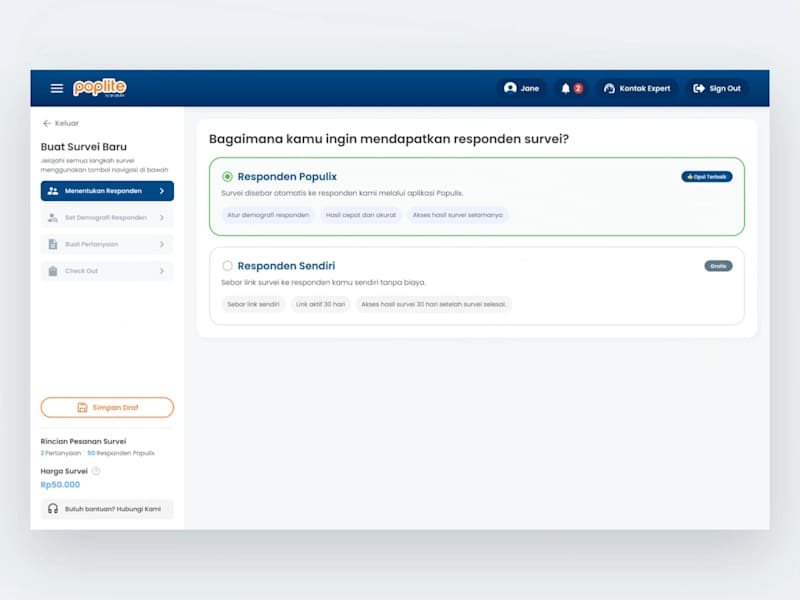This screenshot has width=800, height=600.
Task: Click the Set Demografi Responden icon
Action: pyautogui.click(x=53, y=217)
